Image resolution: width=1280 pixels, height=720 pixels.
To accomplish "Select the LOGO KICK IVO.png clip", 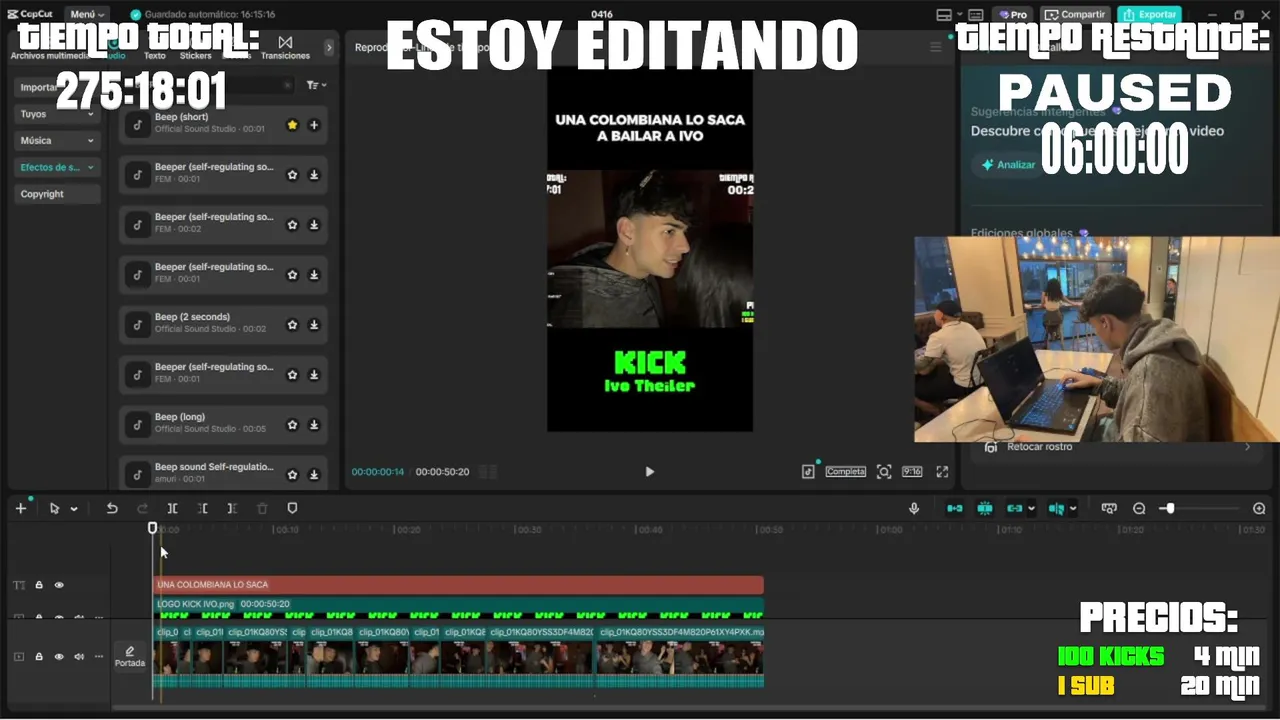I will tap(458, 609).
